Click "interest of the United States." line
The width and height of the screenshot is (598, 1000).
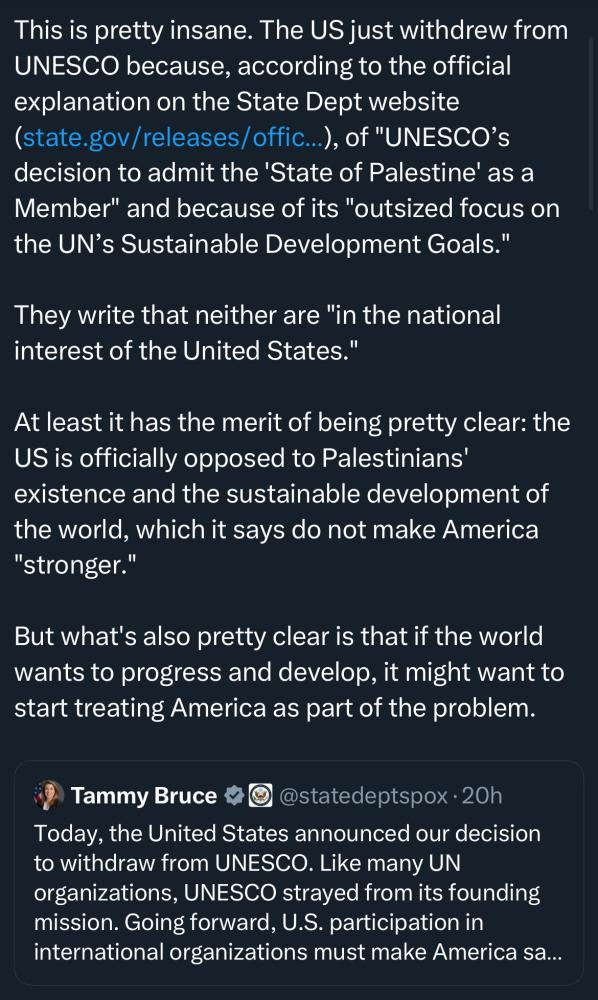pyautogui.click(x=186, y=351)
